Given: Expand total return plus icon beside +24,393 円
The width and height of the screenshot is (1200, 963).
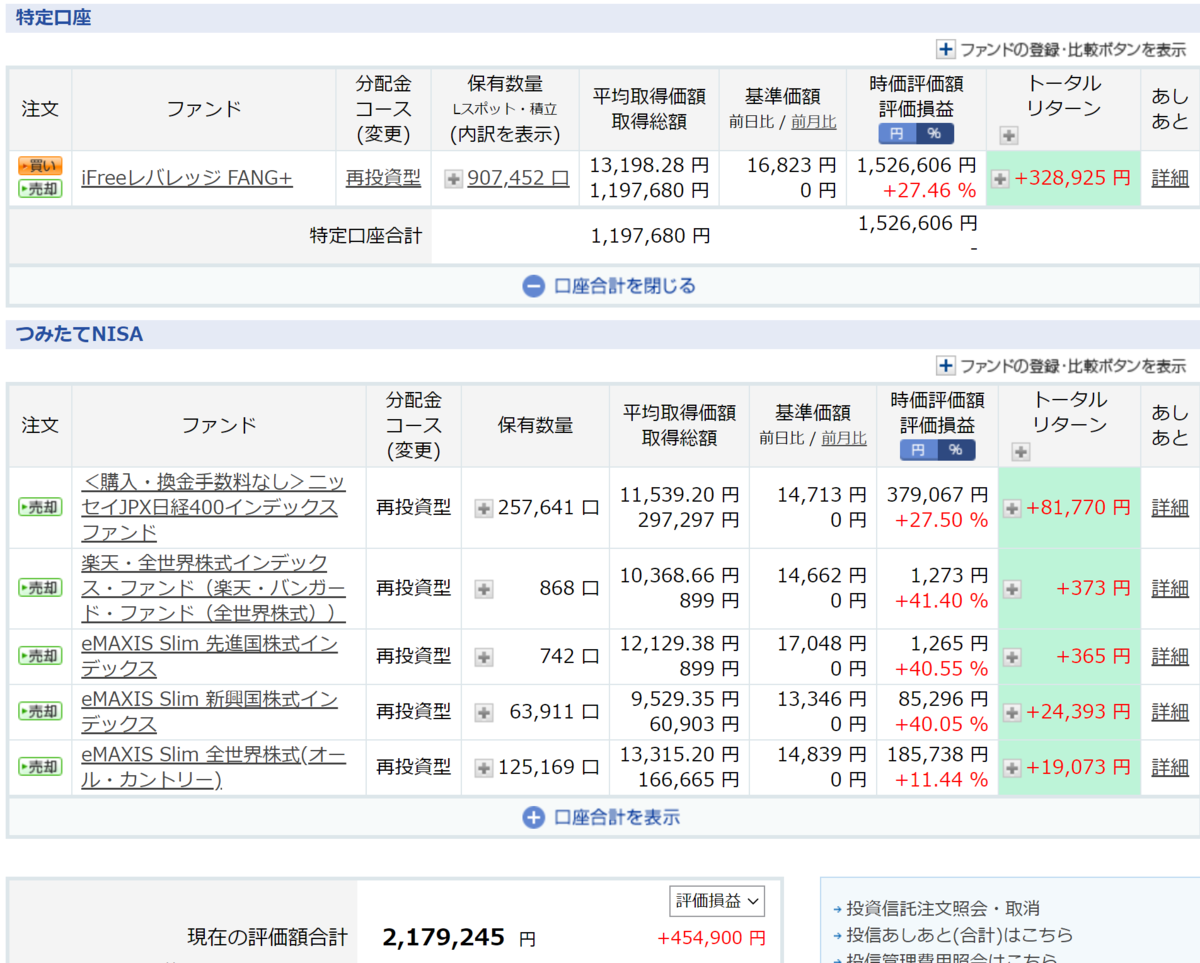Looking at the screenshot, I should [x=1012, y=712].
